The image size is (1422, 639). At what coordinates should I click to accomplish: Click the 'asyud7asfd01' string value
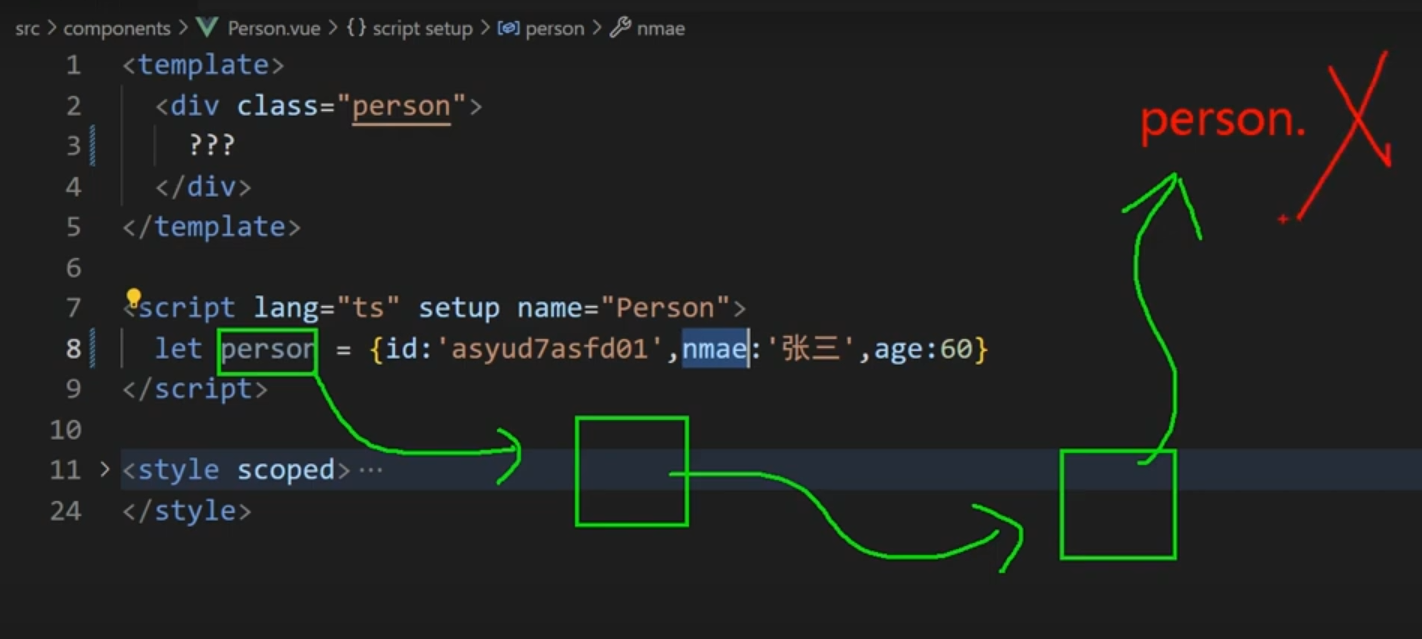tap(549, 349)
